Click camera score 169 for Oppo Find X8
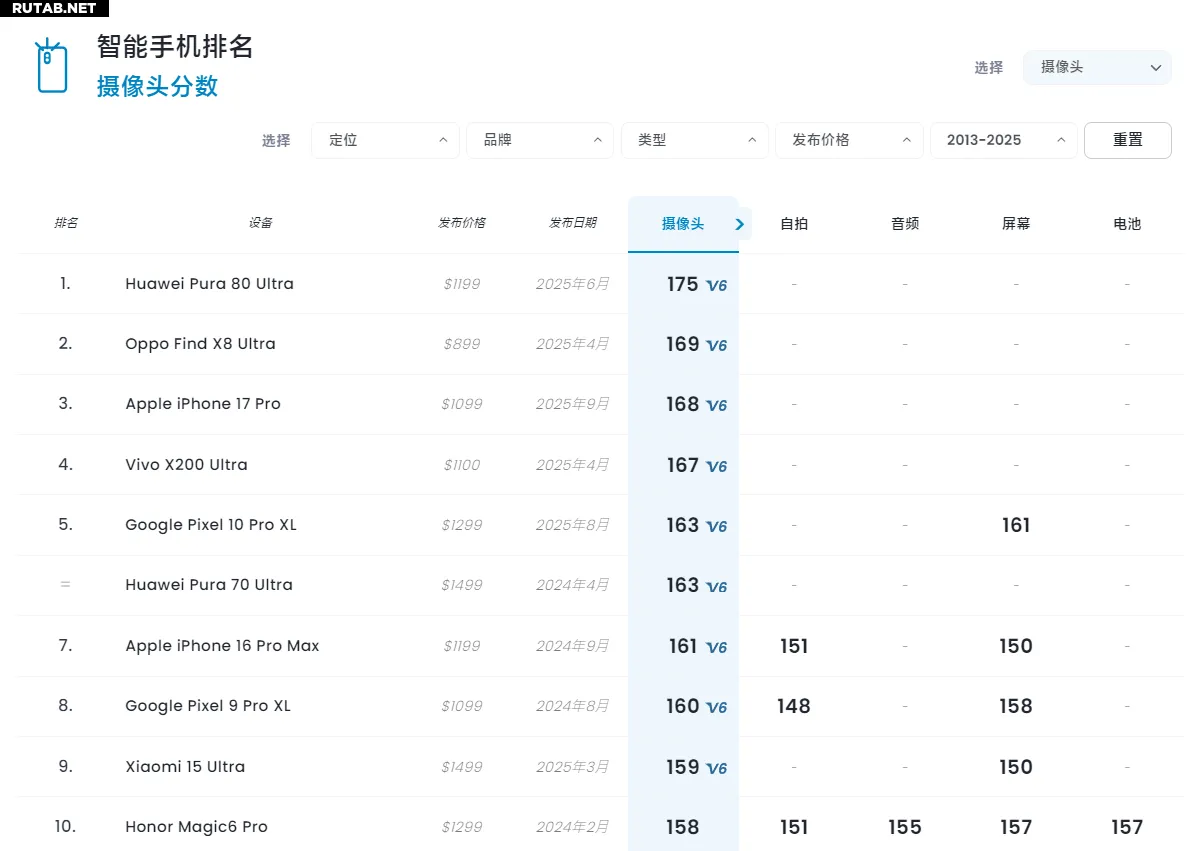 click(x=682, y=344)
